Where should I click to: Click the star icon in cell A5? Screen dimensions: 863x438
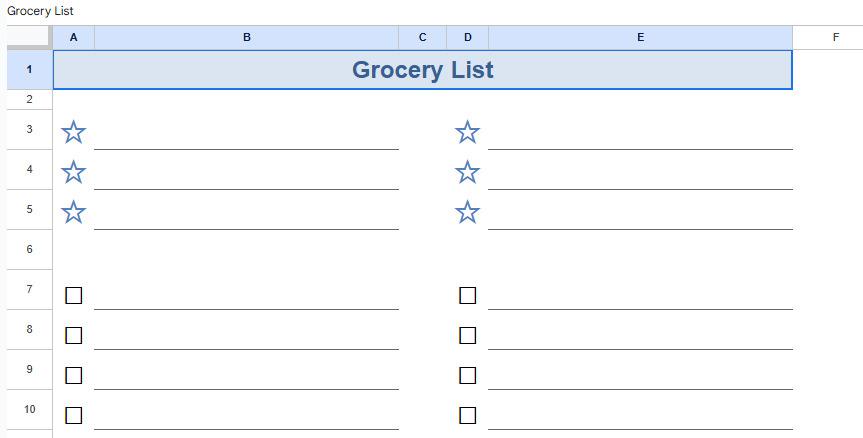(x=73, y=212)
